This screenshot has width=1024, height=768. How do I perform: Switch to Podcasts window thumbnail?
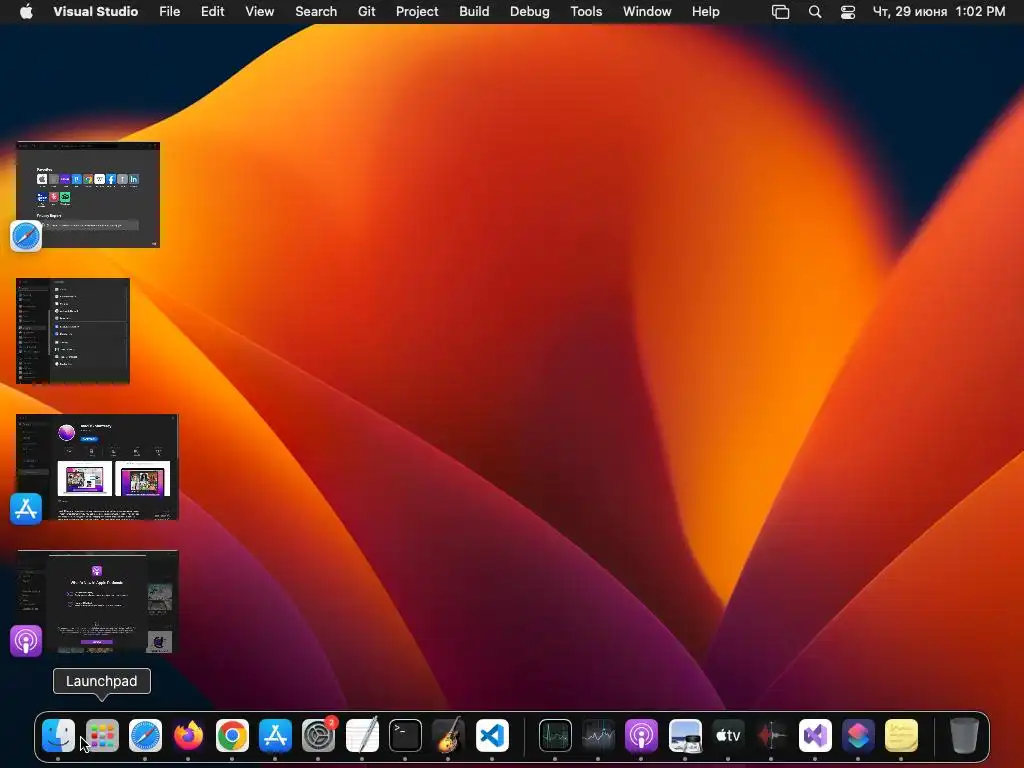point(98,602)
